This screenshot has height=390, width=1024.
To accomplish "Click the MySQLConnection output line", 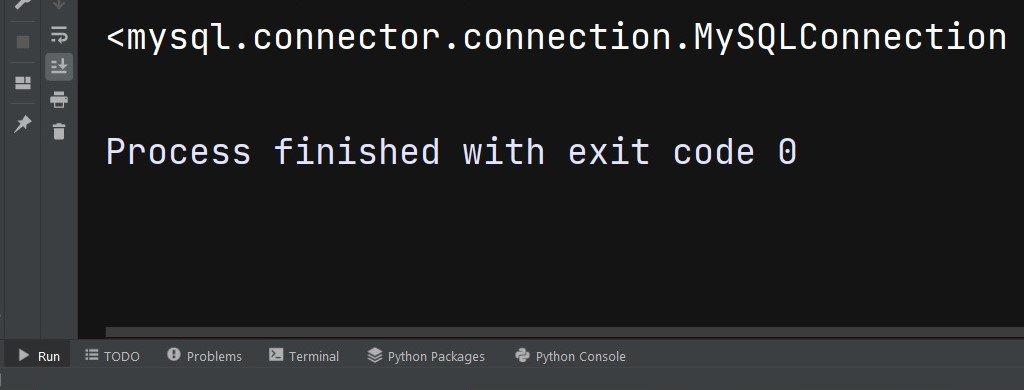I will pyautogui.click(x=556, y=38).
